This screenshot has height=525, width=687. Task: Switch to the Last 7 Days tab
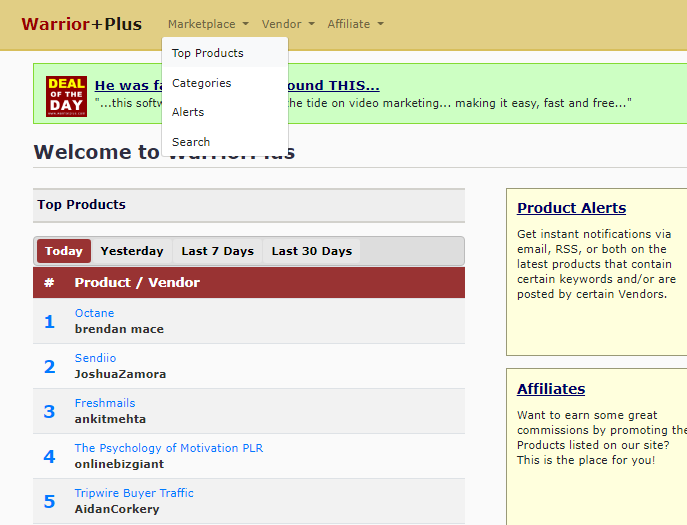coord(218,251)
